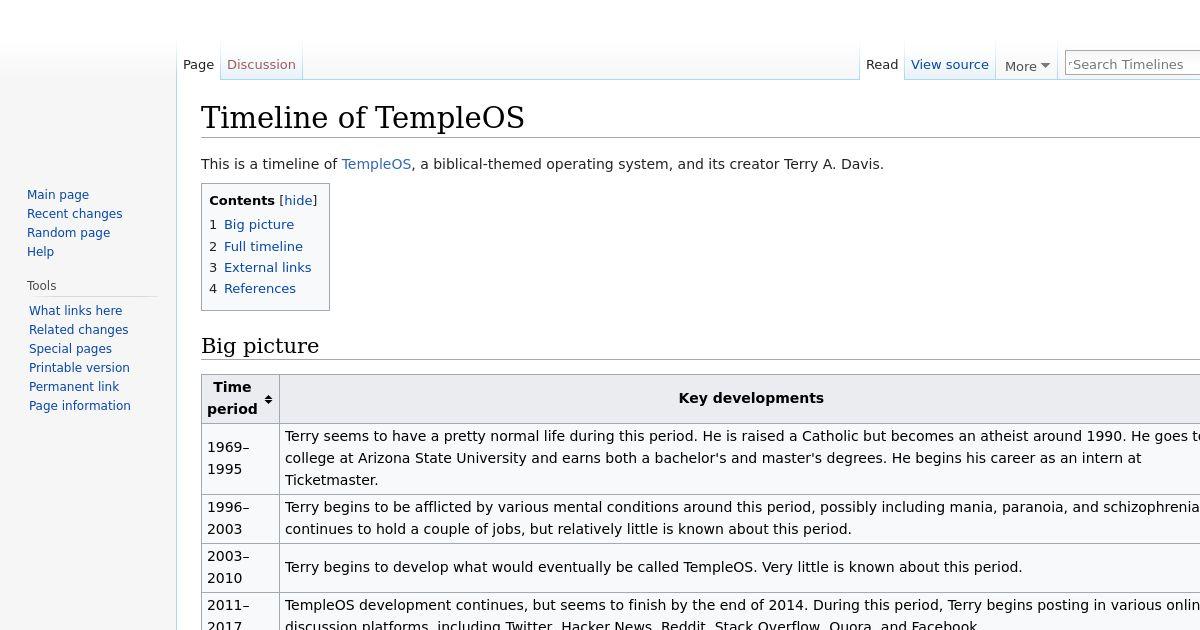Select the 1996–2003 time period cell

(x=240, y=518)
